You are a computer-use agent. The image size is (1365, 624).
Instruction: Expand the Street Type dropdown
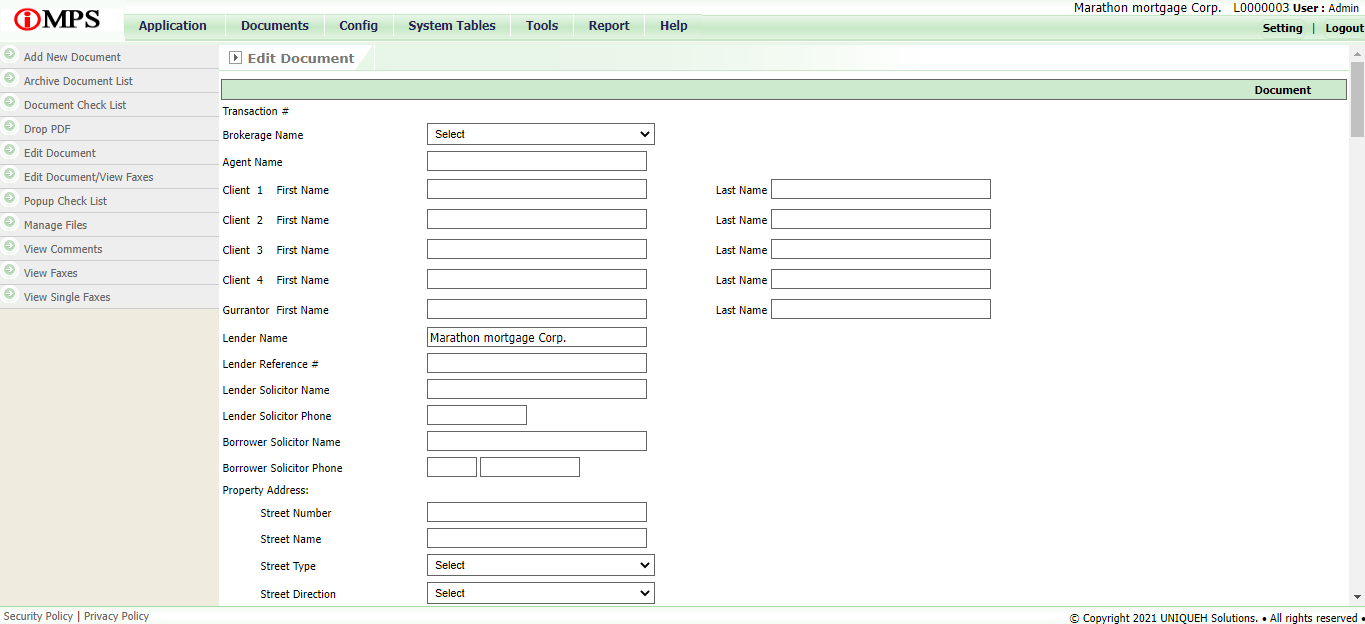point(540,565)
